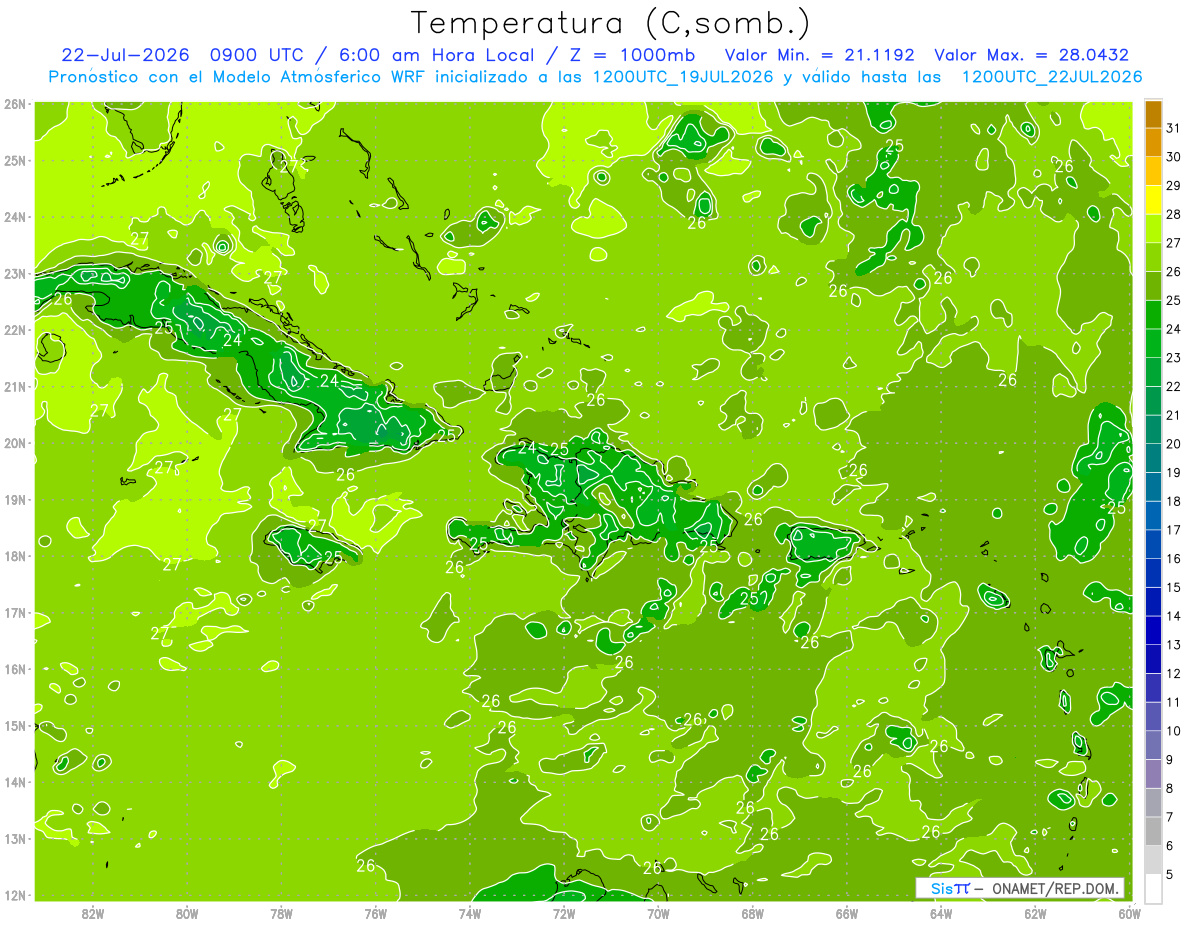Click latitude axis label '25N'
The image size is (1200, 927).
pos(16,160)
